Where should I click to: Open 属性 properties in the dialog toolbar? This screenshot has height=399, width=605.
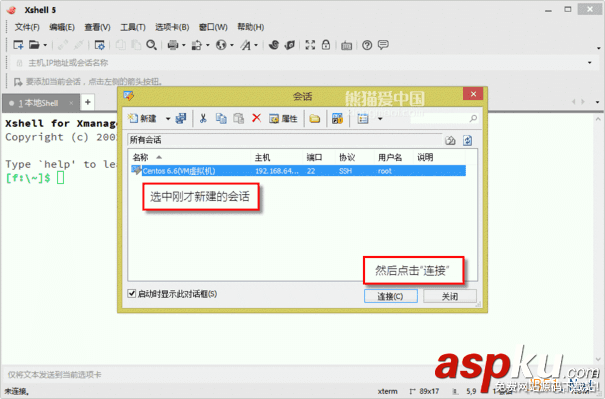284,119
